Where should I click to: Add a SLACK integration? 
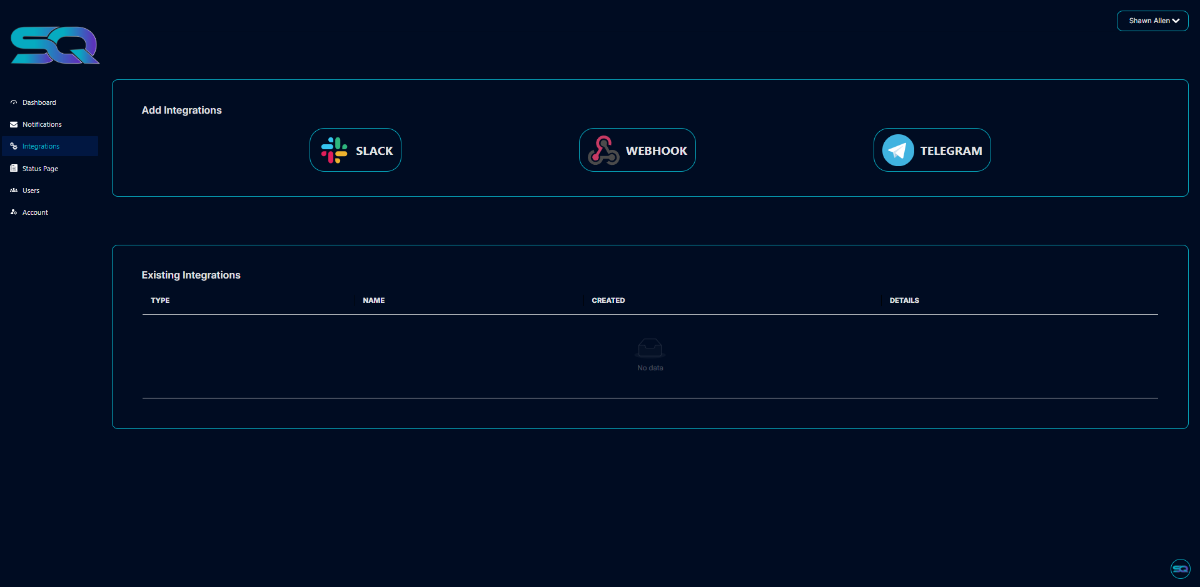point(355,150)
